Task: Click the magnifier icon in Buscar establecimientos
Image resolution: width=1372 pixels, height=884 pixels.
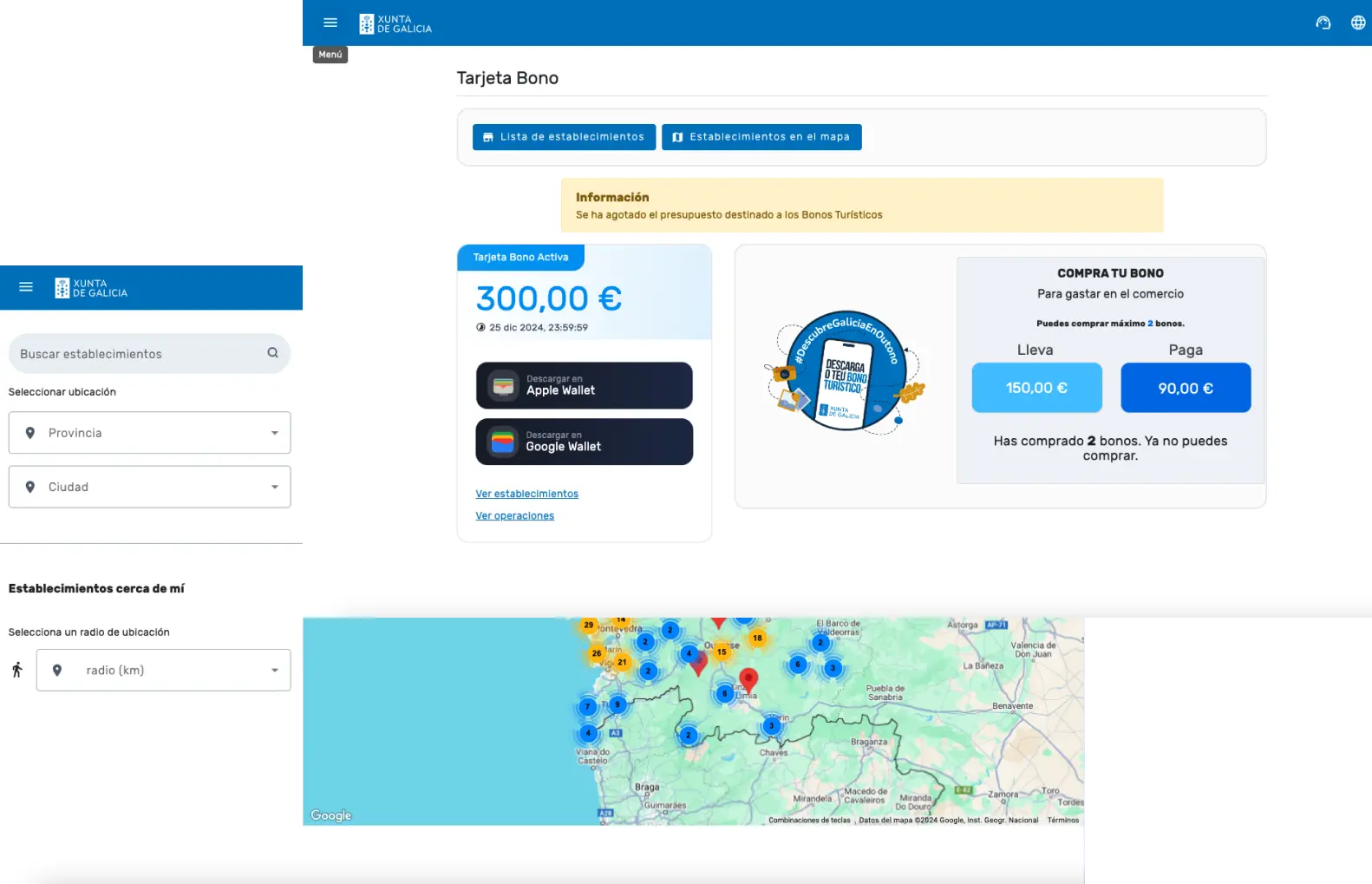Action: pyautogui.click(x=272, y=353)
